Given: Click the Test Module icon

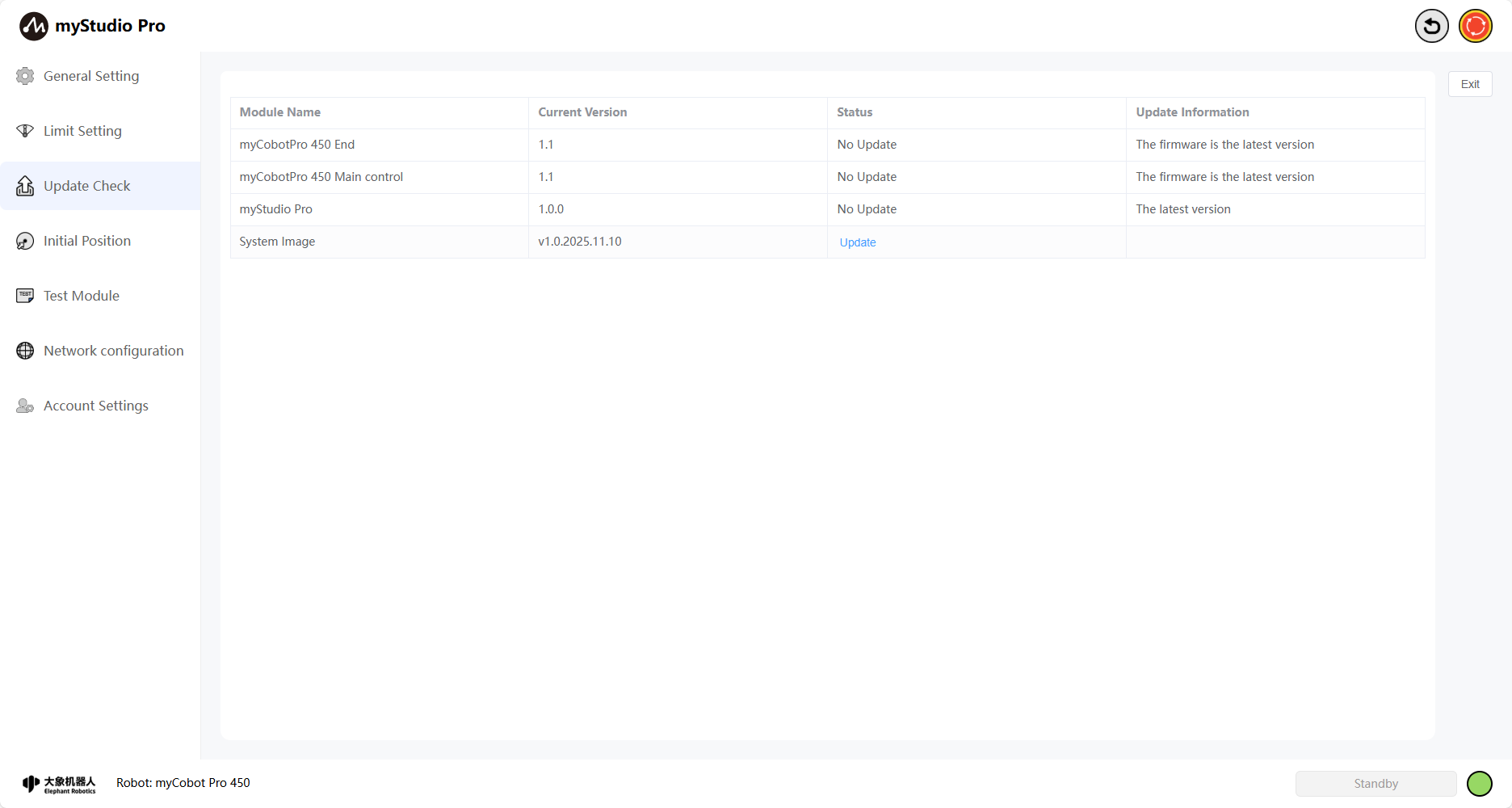Looking at the screenshot, I should [x=25, y=296].
